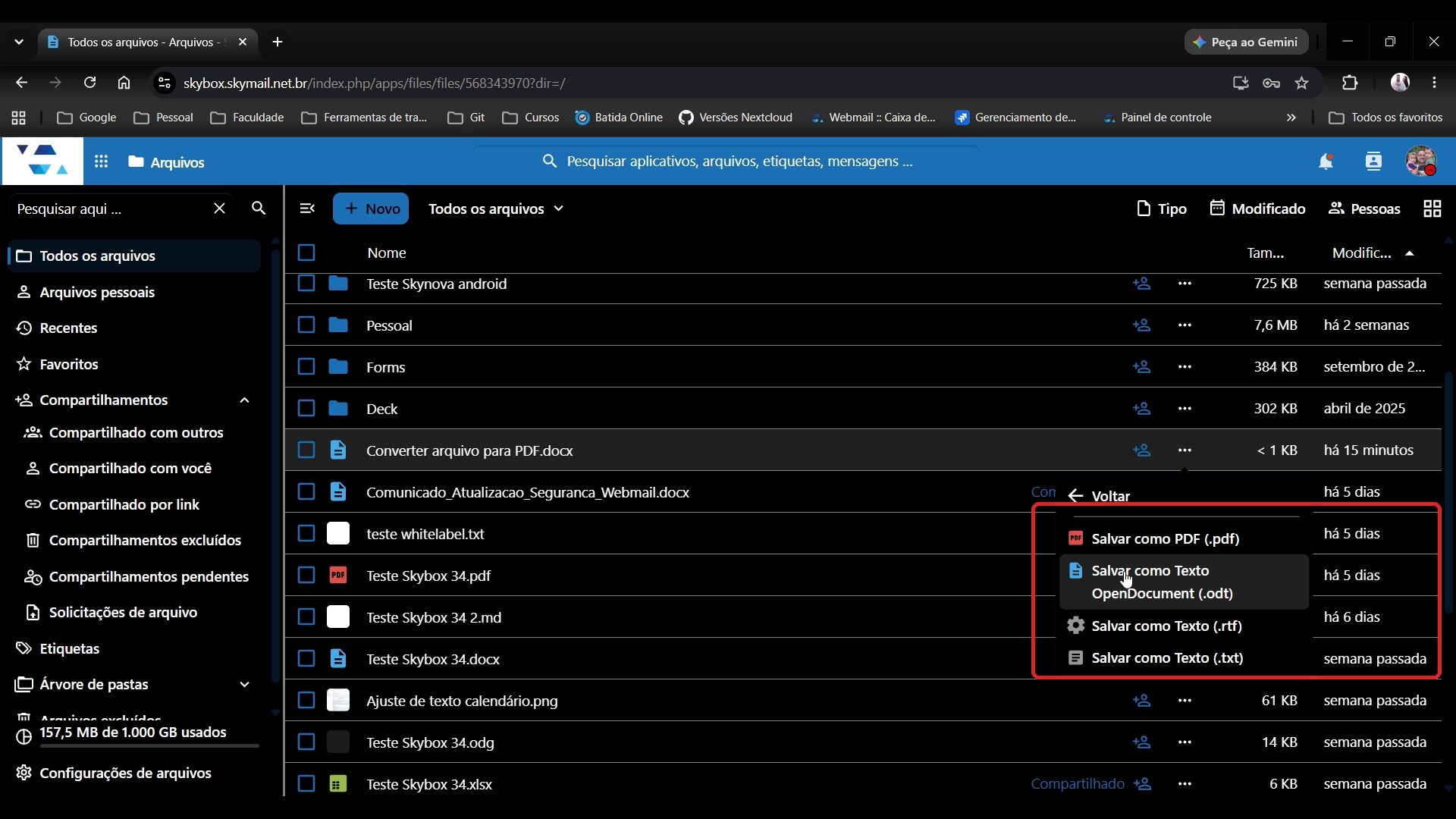Screen dimensions: 1456x819
Task: Select checkbox for Deck folder
Action: (x=306, y=409)
